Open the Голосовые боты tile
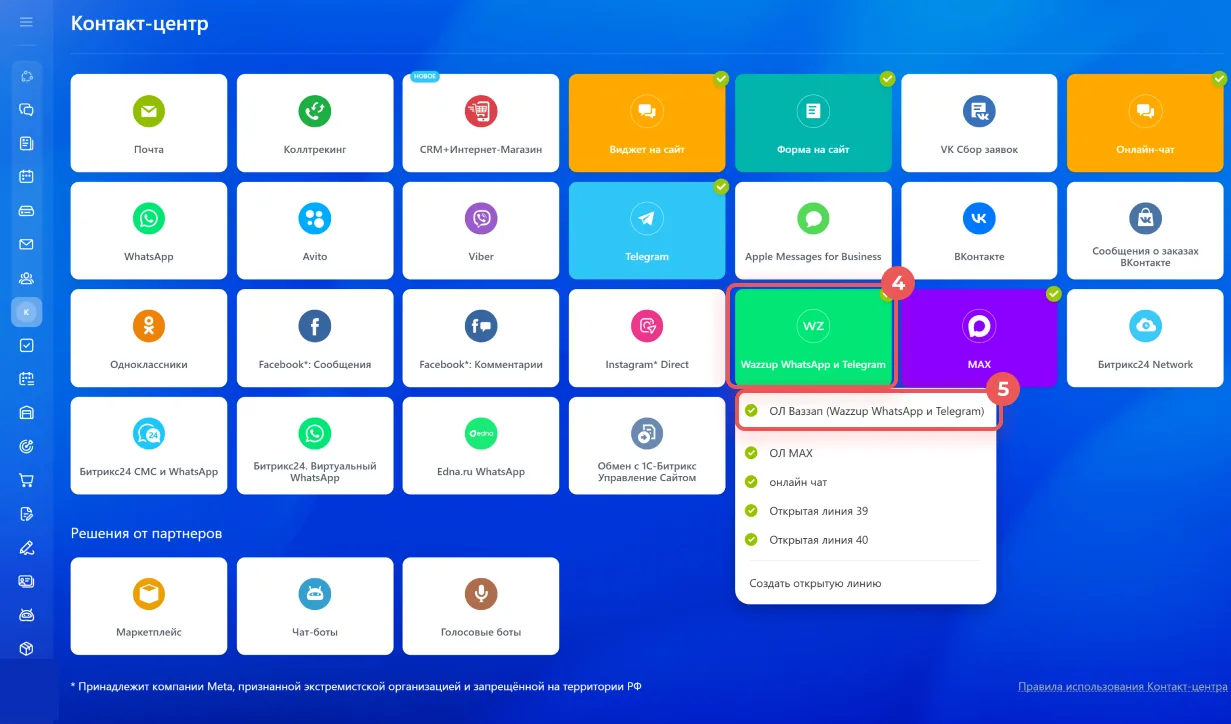Image resolution: width=1231 pixels, height=724 pixels. pos(481,606)
